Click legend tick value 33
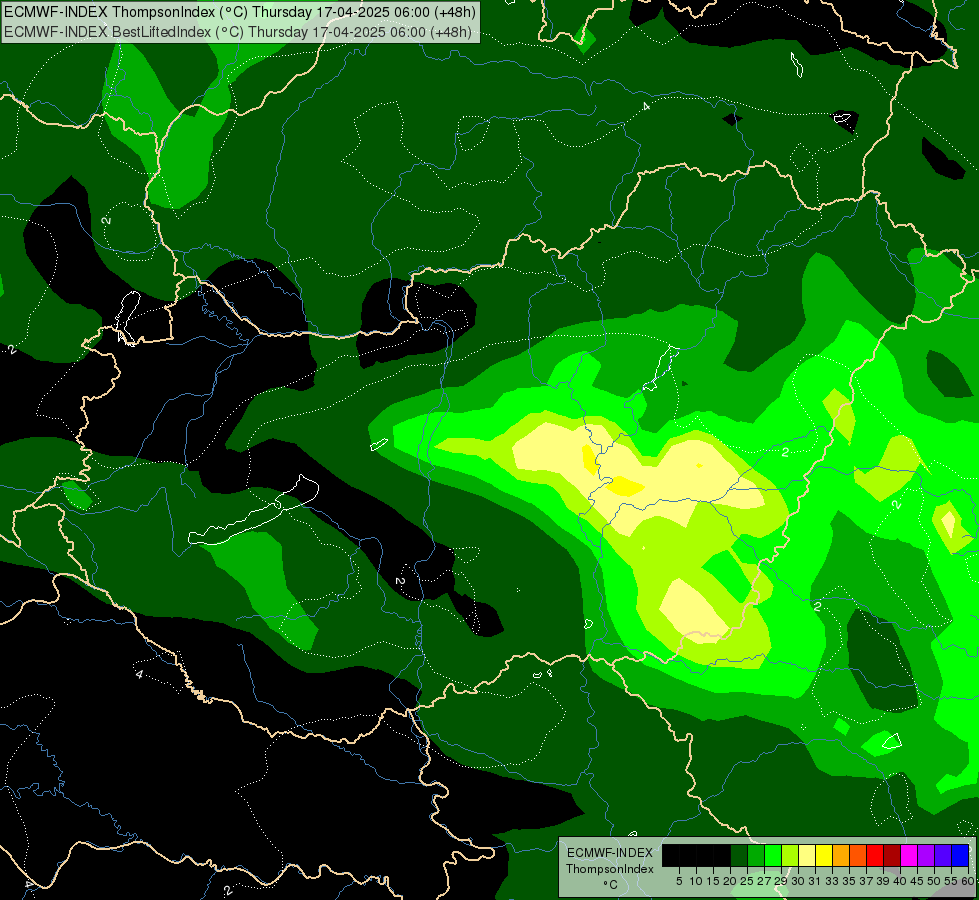This screenshot has width=979, height=900. point(832,881)
